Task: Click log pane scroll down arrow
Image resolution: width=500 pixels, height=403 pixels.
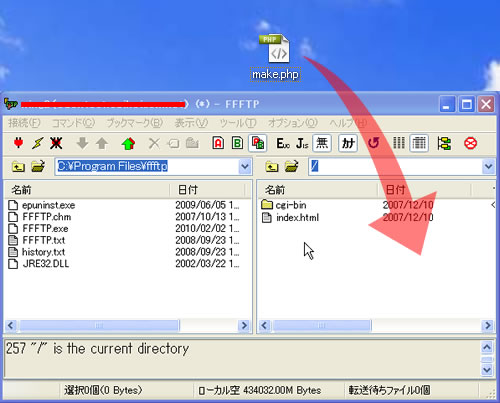Action: (x=487, y=370)
